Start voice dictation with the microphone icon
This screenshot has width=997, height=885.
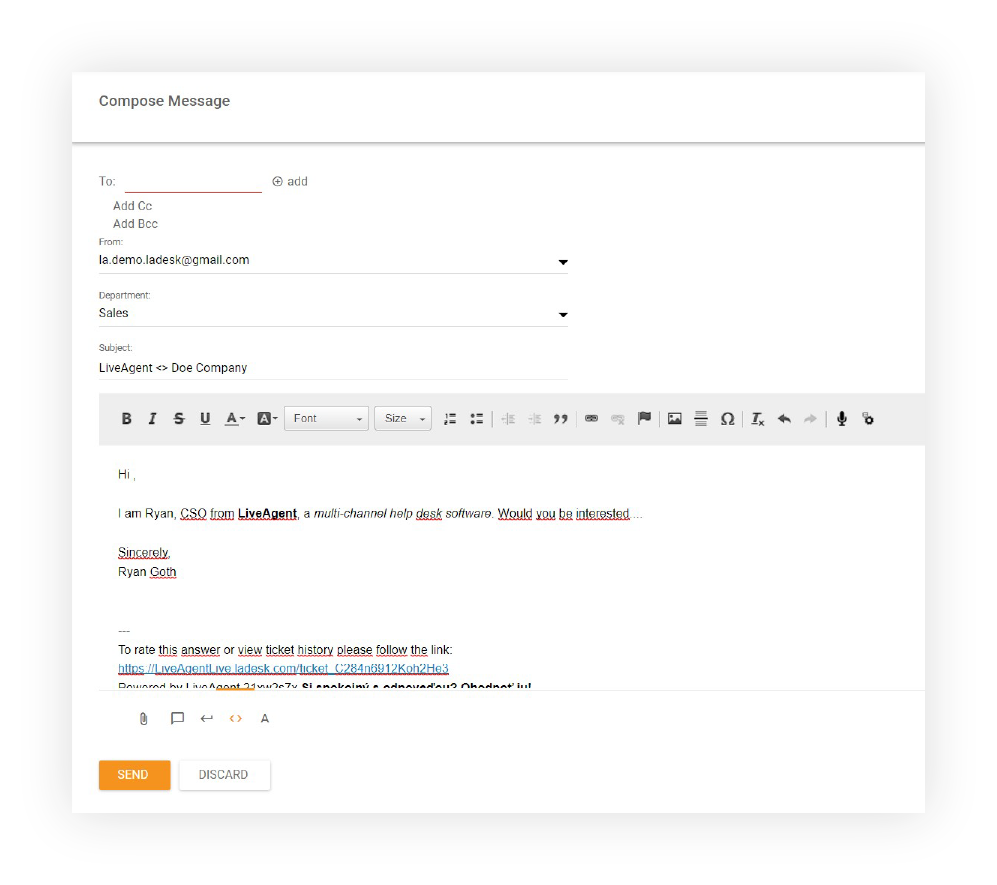[x=841, y=418]
